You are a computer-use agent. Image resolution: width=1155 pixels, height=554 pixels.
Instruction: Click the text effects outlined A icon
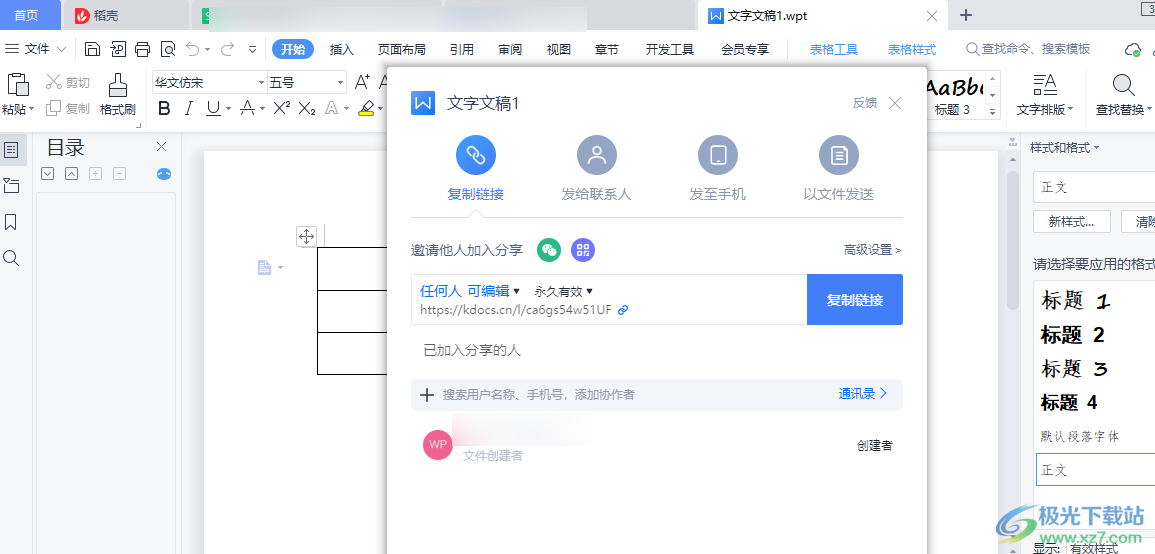pos(332,109)
